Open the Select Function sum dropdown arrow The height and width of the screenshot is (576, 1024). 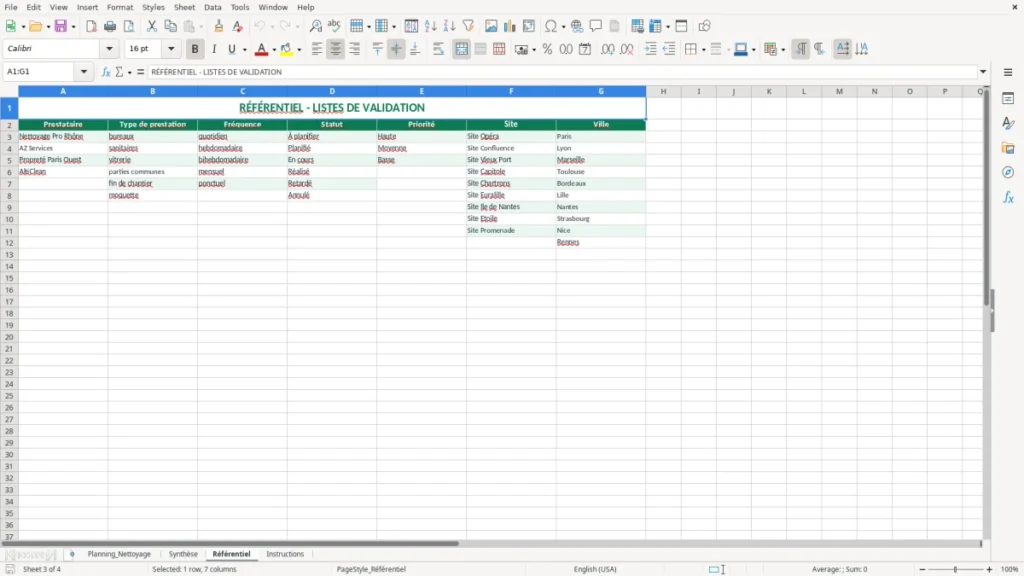[x=129, y=72]
